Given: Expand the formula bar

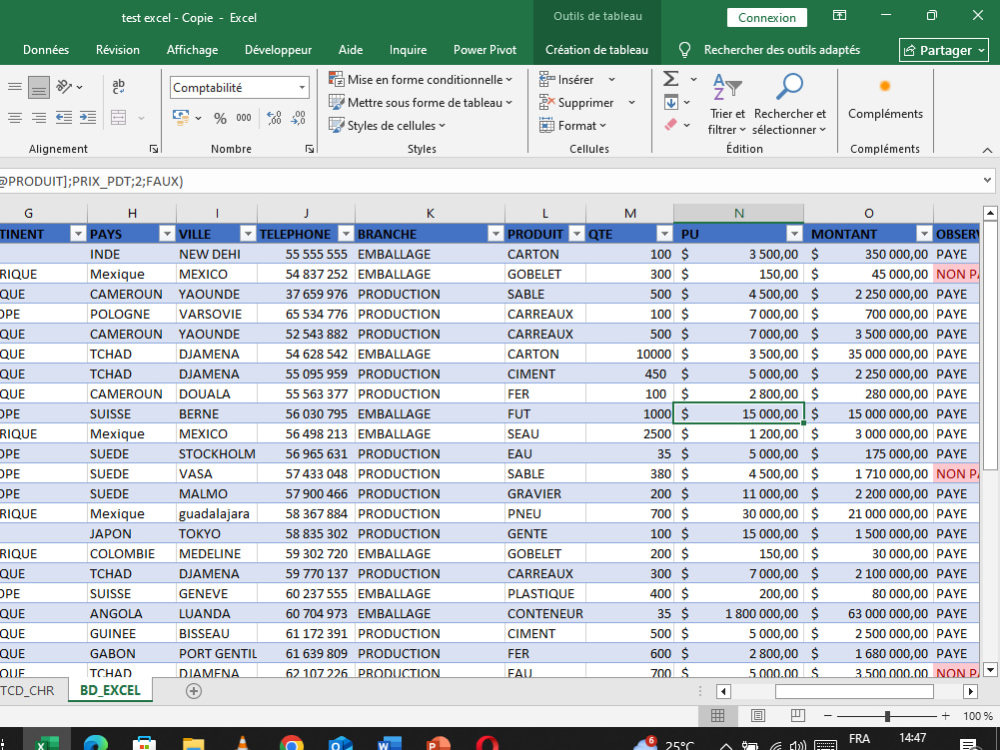Looking at the screenshot, I should (987, 180).
